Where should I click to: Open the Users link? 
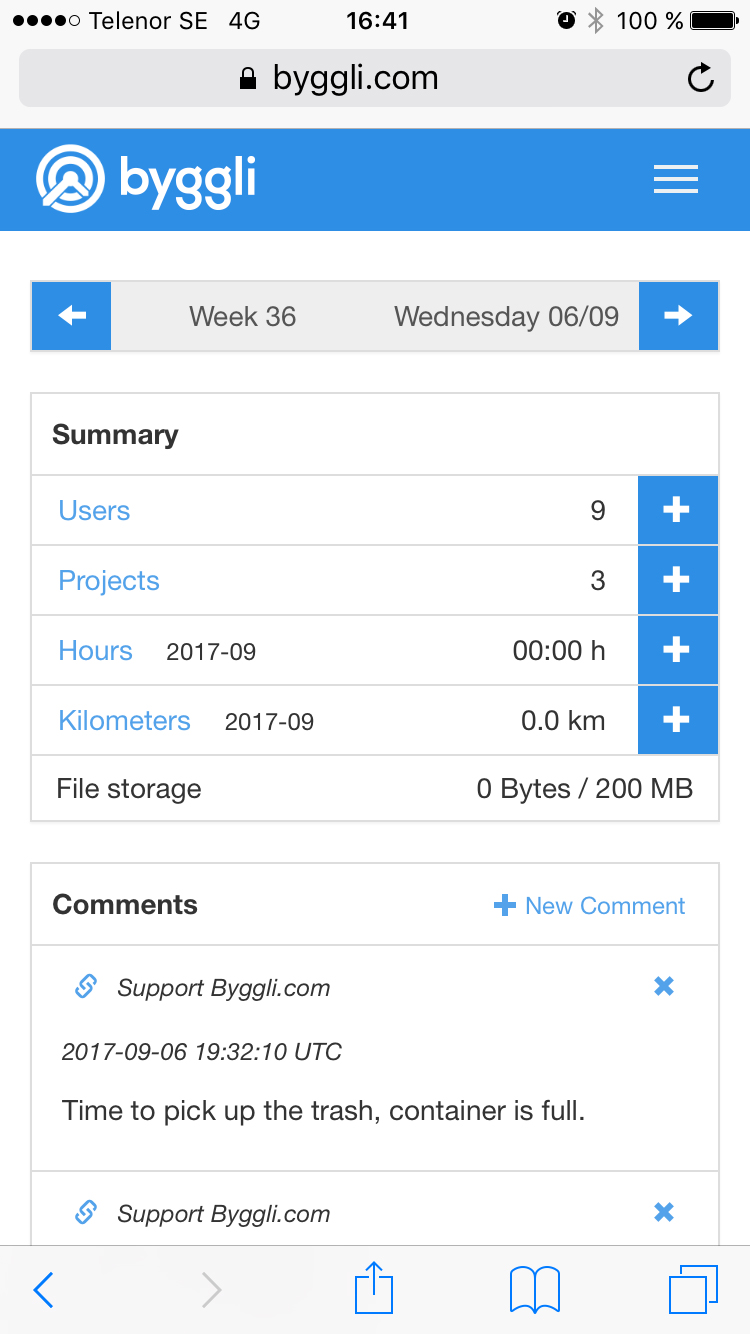[94, 511]
